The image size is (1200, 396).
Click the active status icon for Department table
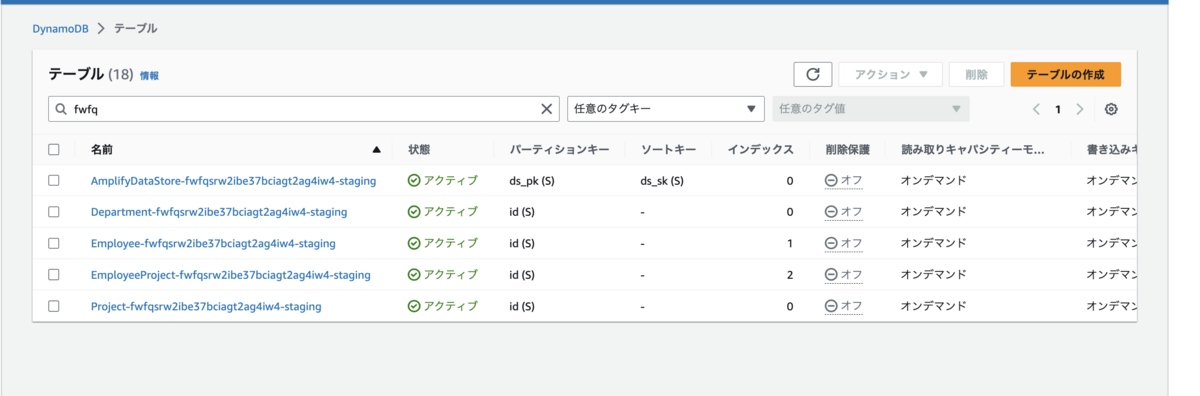point(414,212)
